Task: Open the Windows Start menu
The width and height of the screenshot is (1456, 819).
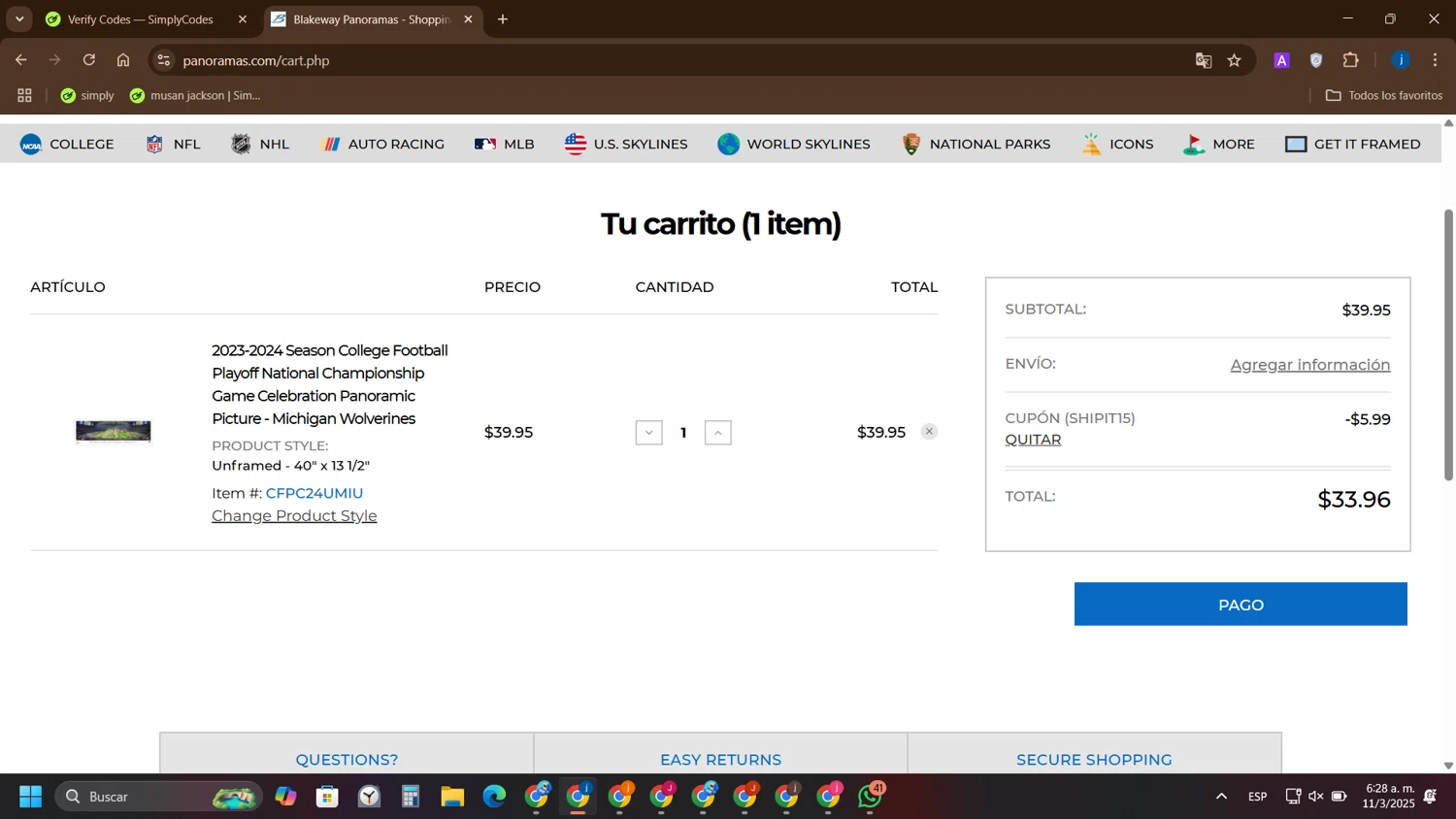Action: coord(30,797)
